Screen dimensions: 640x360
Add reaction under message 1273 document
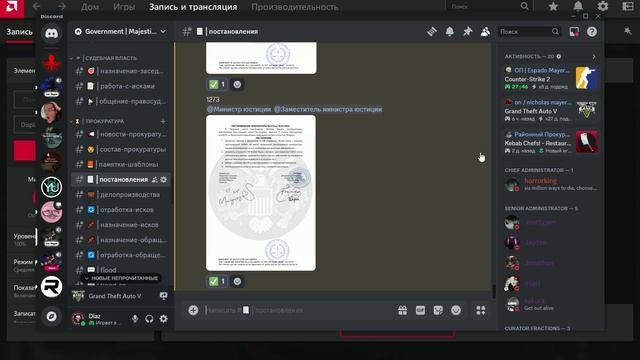point(237,281)
